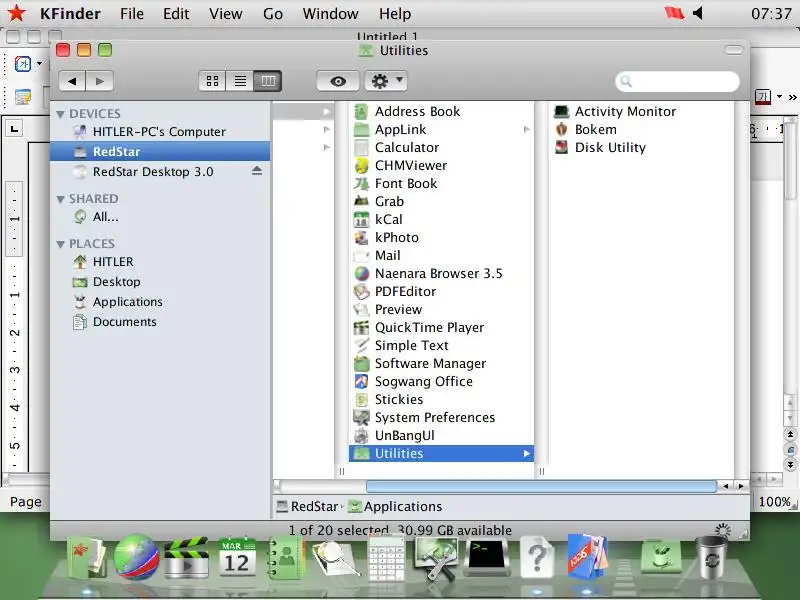Screen dimensions: 800x600
Task: Eject the RedStar Desktop 3.0 disc
Action: click(257, 171)
